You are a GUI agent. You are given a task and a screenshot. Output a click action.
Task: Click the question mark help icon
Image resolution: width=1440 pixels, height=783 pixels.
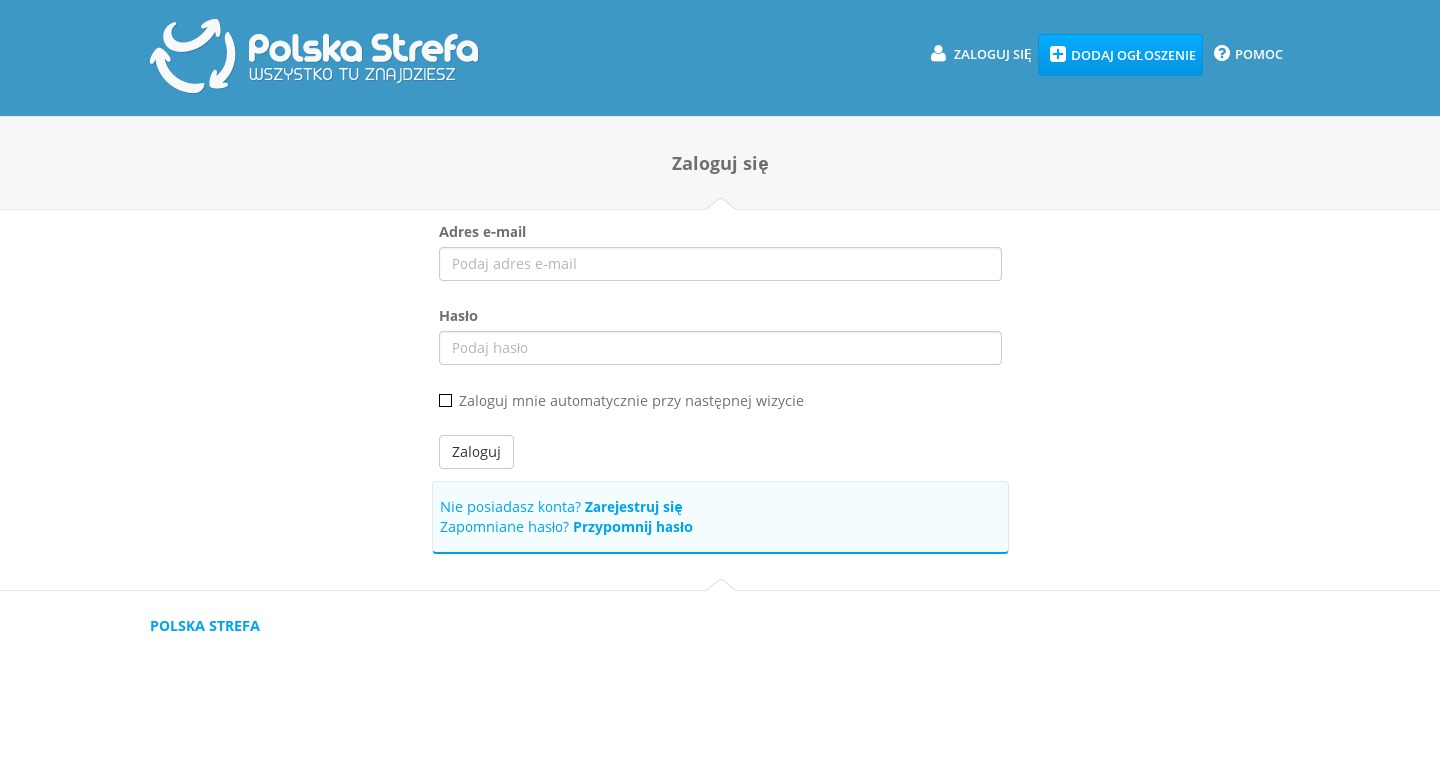click(x=1221, y=54)
